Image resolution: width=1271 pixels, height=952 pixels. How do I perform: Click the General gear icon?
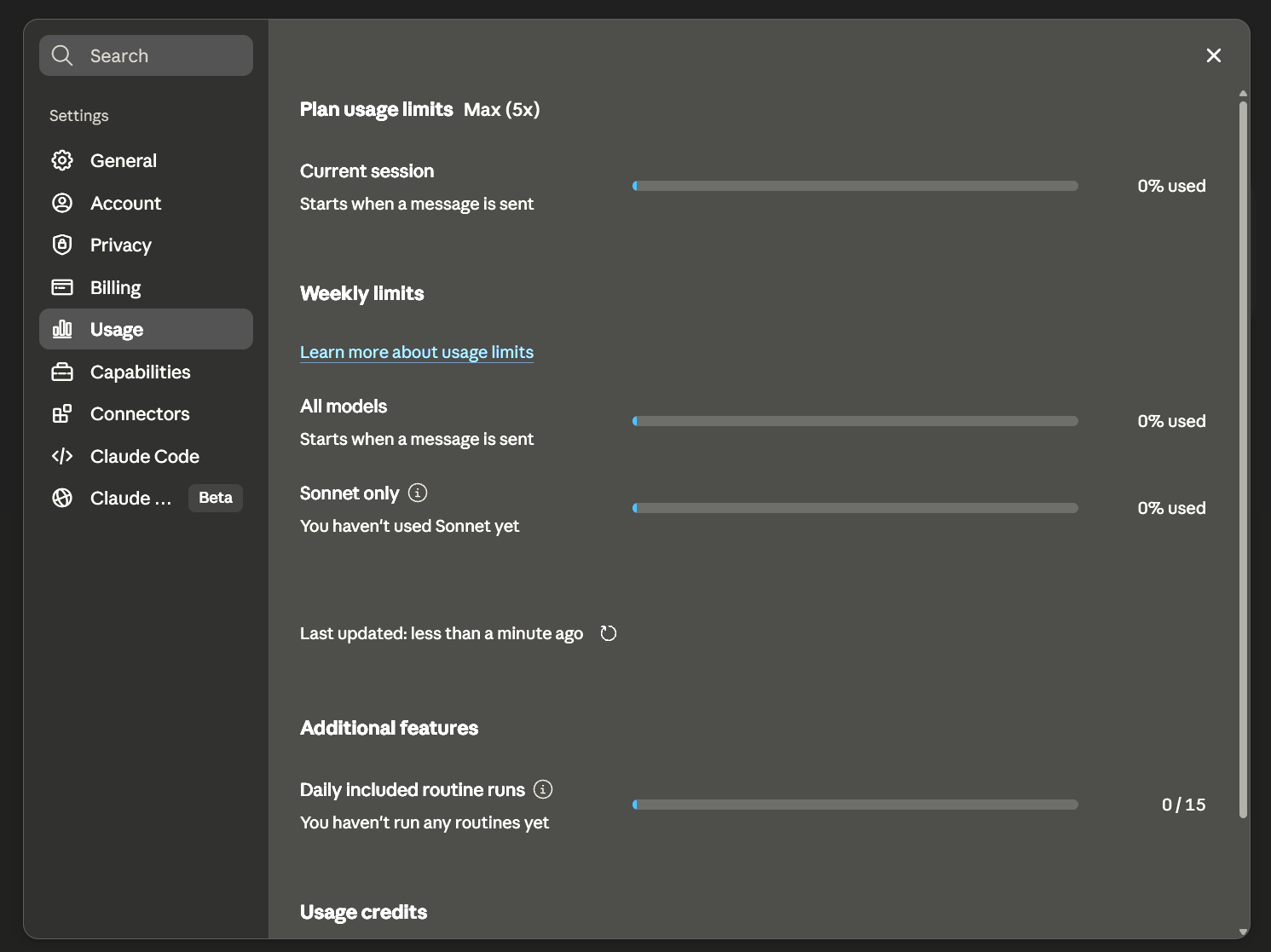pyautogui.click(x=62, y=160)
